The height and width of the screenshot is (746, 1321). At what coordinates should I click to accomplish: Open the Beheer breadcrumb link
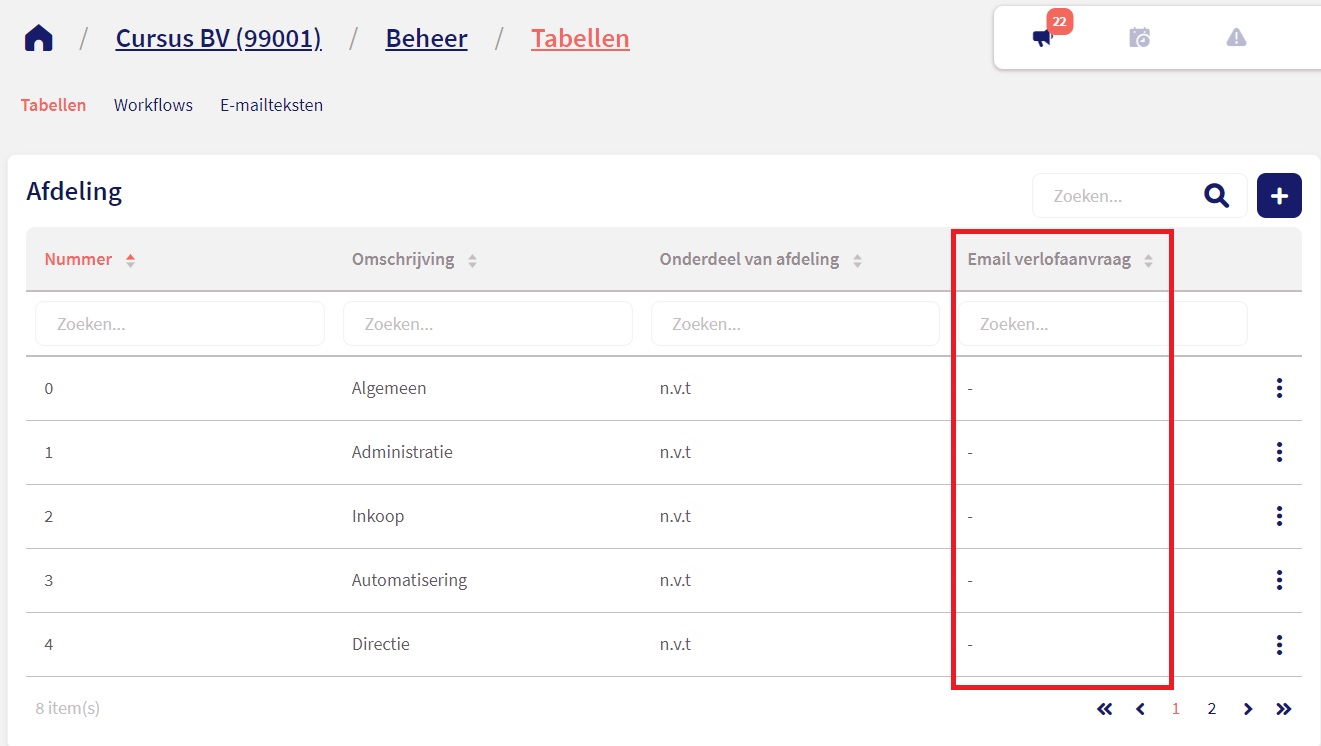coord(426,39)
